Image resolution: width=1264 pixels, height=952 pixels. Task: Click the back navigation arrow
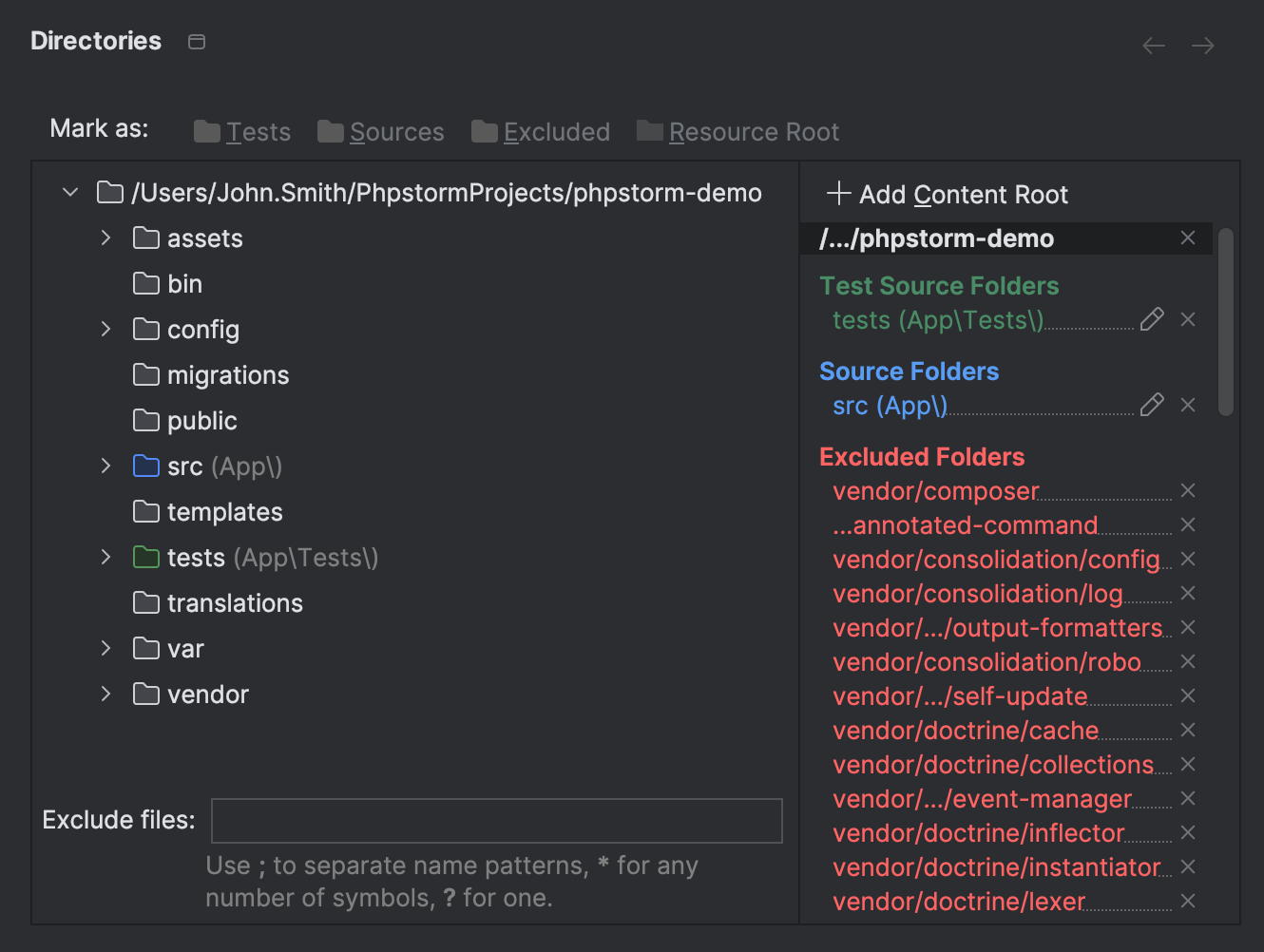pyautogui.click(x=1153, y=46)
